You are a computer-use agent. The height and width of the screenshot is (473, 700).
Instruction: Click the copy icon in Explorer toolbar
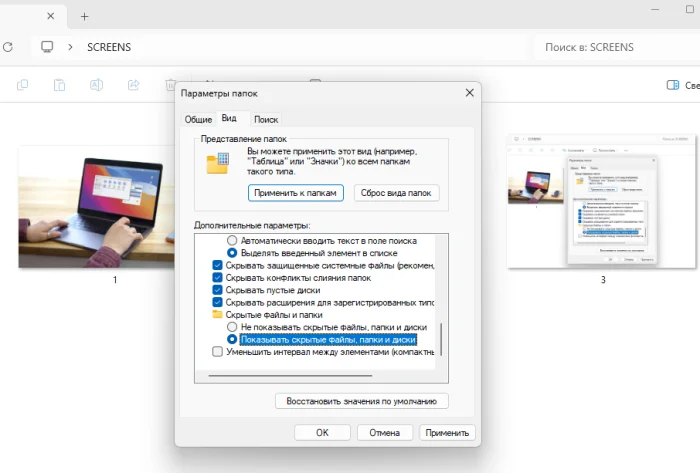tap(22, 85)
